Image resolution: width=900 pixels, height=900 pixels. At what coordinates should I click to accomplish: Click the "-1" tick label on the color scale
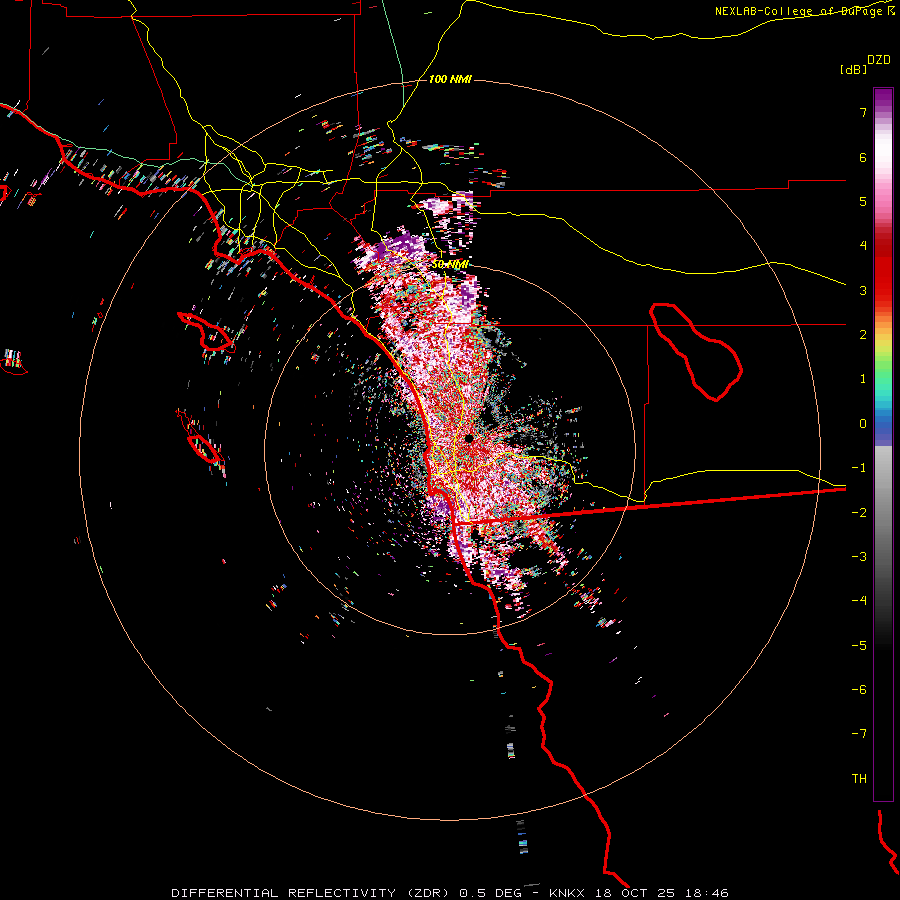pyautogui.click(x=859, y=468)
